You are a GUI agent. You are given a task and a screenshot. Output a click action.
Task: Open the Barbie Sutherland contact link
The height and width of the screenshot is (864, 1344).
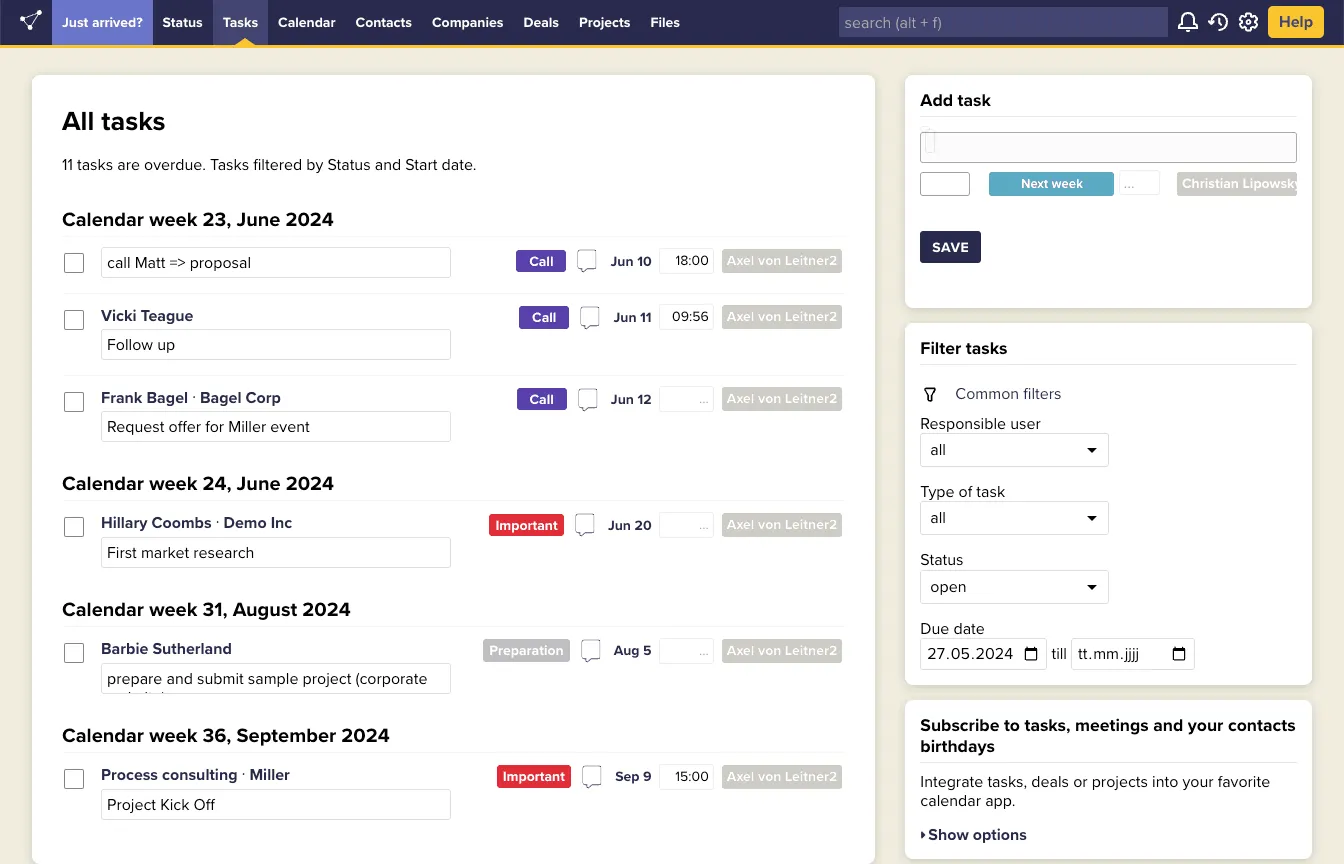click(x=166, y=649)
